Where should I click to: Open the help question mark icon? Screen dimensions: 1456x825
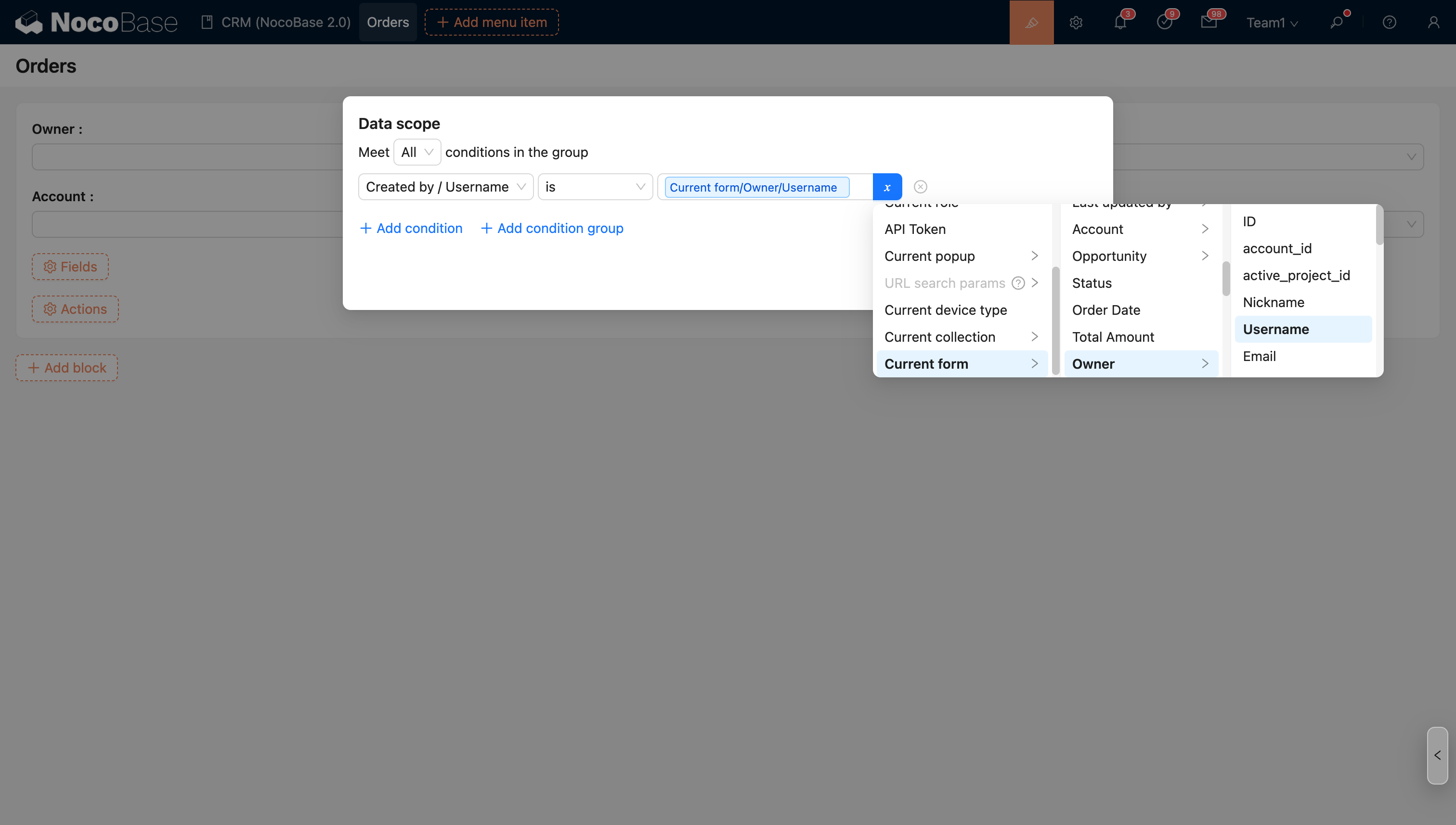1389,22
